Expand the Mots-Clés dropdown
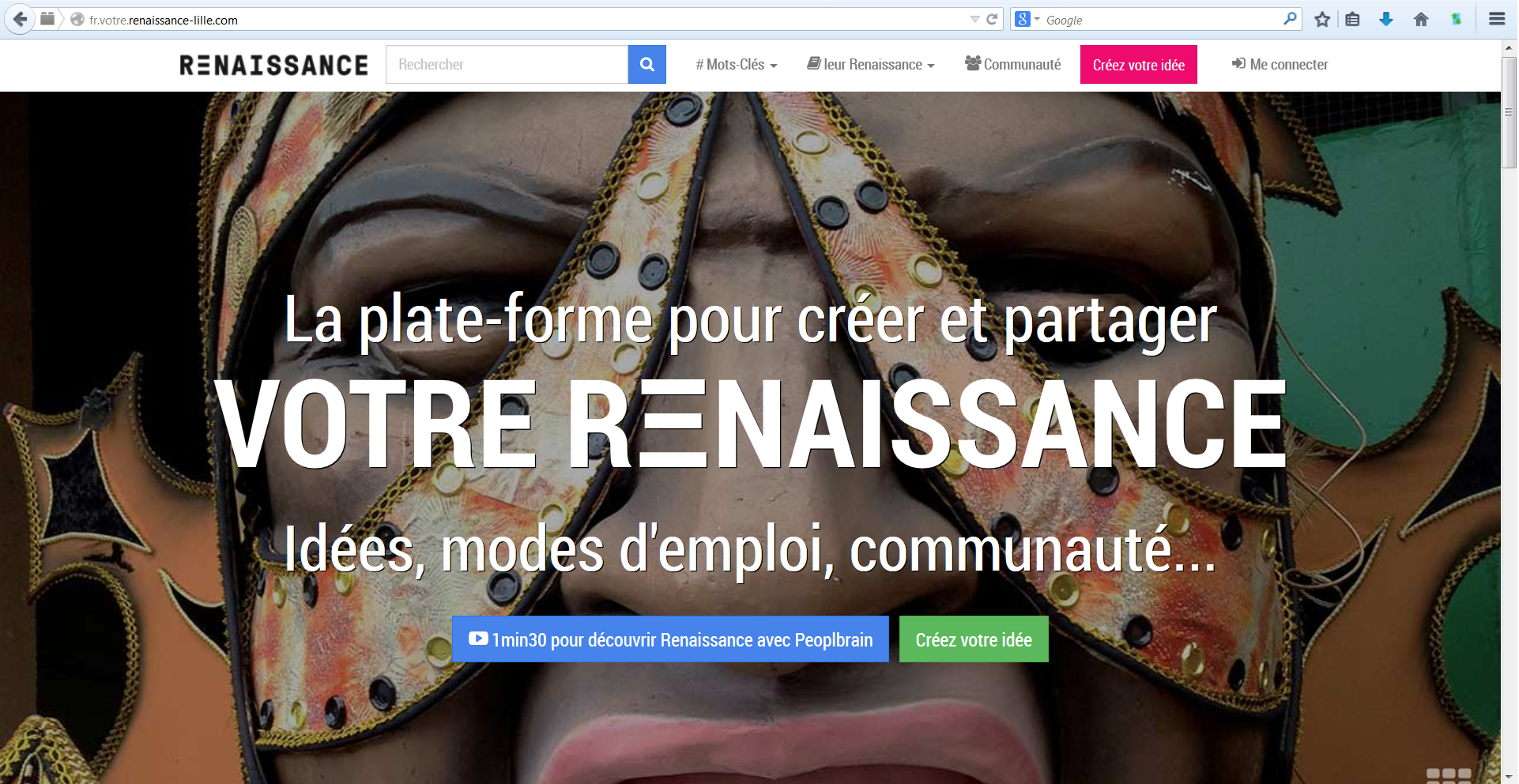Screen dimensions: 1519x784 (737, 65)
